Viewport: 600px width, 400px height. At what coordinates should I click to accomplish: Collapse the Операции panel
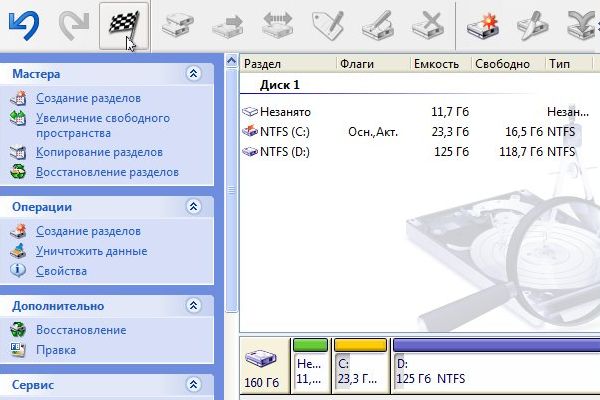[x=193, y=207]
